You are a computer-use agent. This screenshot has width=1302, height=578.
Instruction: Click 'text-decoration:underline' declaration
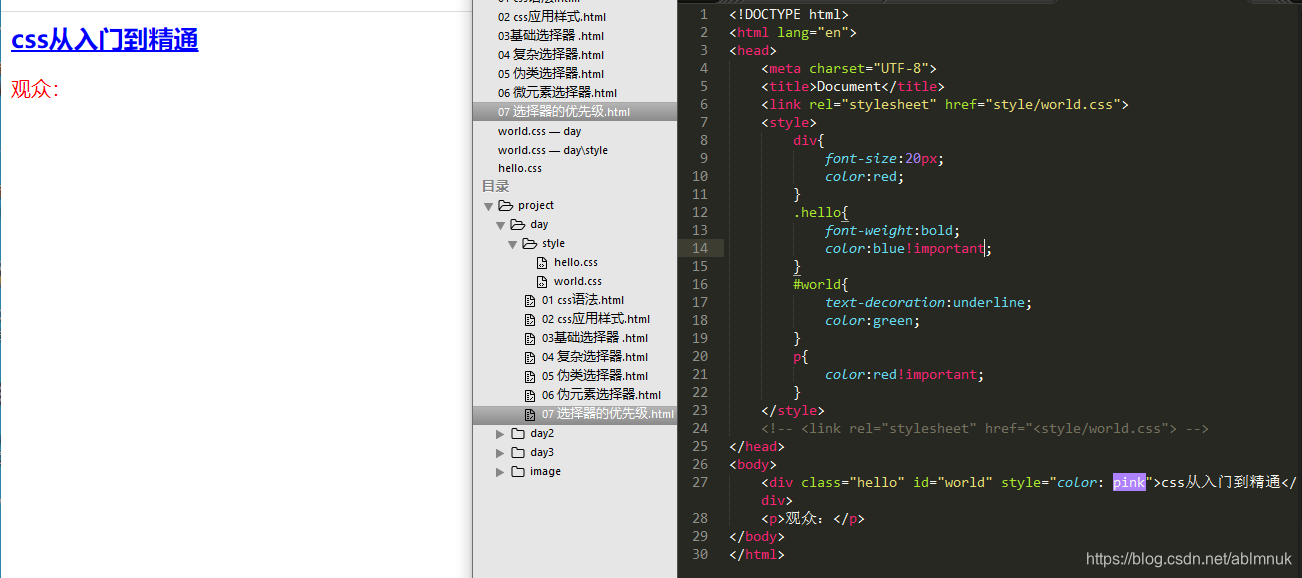point(925,302)
